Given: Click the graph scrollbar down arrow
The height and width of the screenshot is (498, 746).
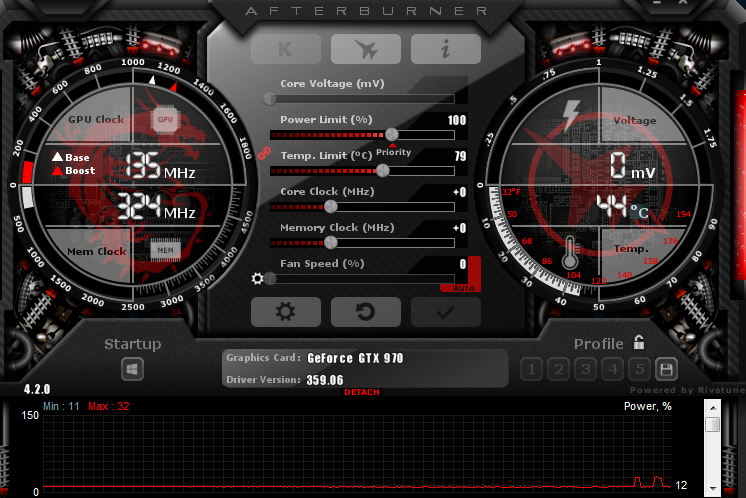Looking at the screenshot, I should (713, 488).
